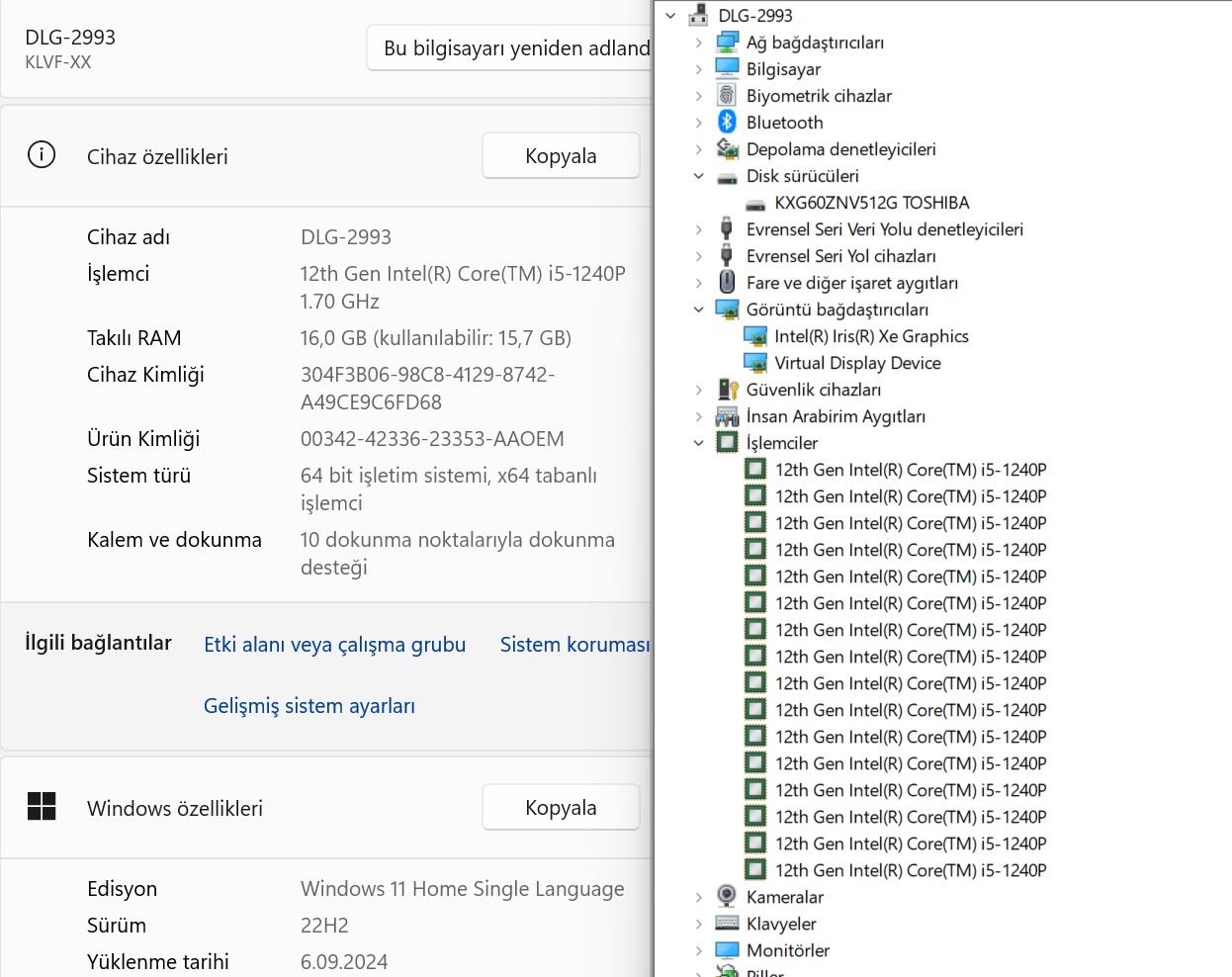Open the Etki alanı veya çalışma grubu link

coord(334,645)
